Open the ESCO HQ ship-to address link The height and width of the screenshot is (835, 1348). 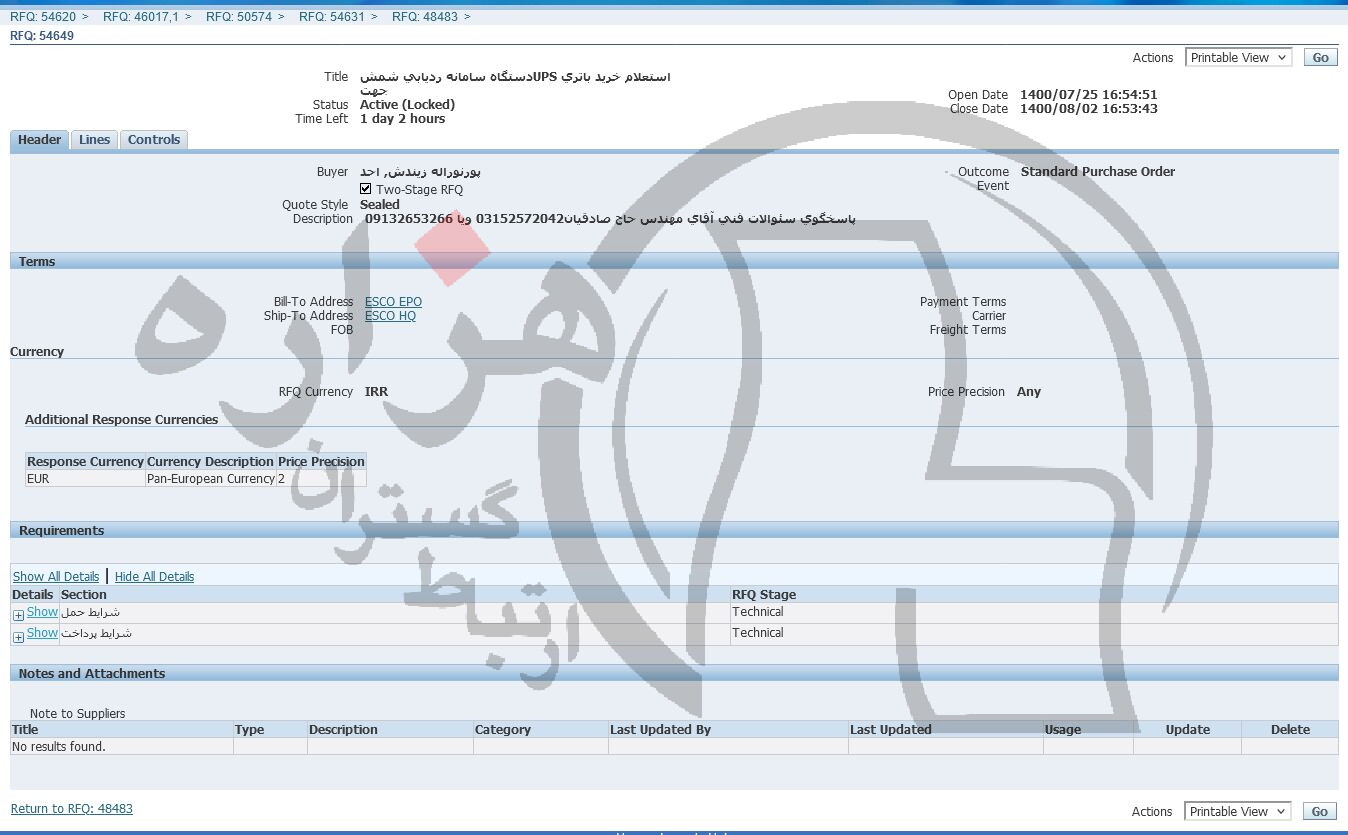tap(390, 316)
